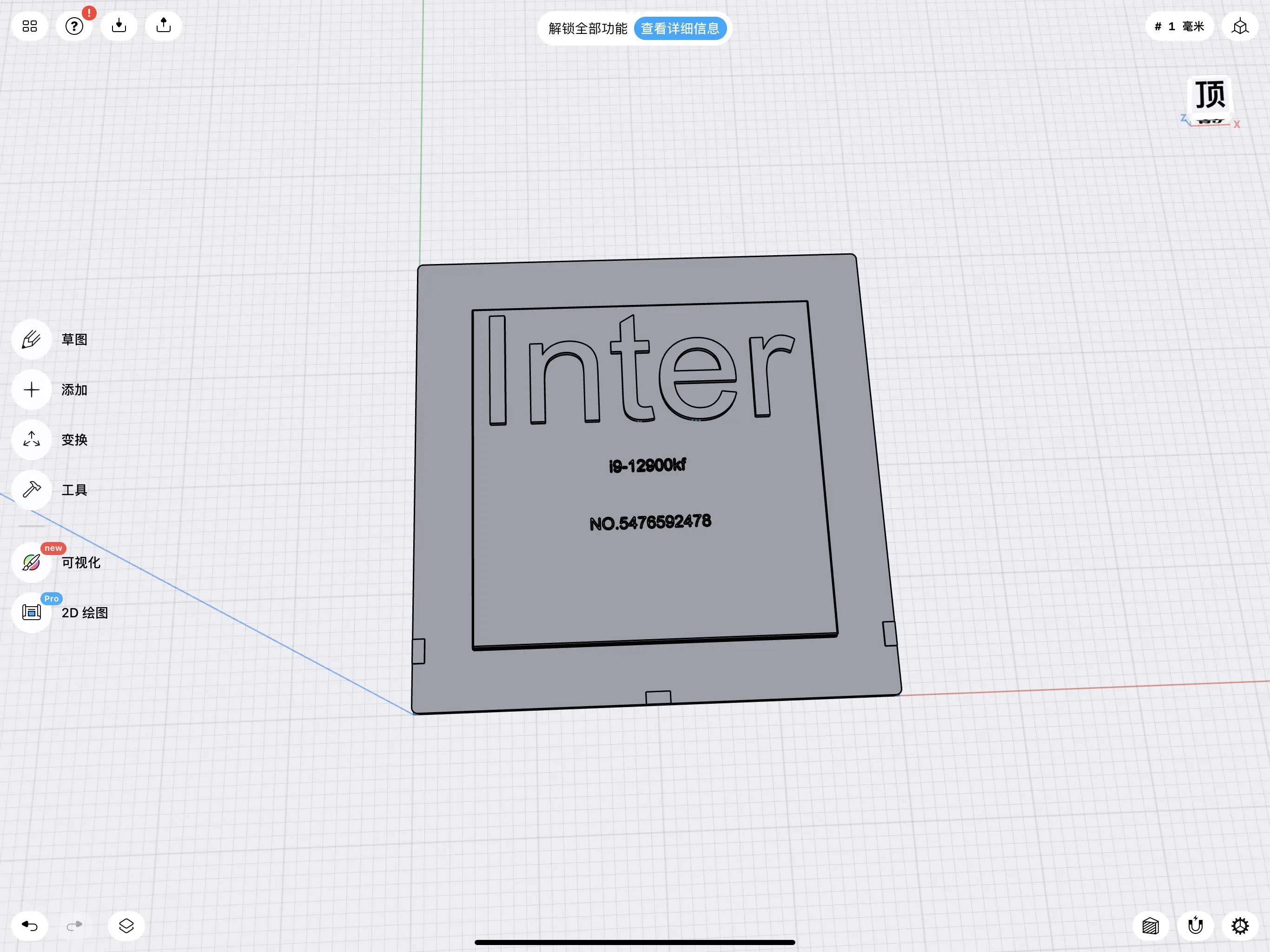
Task: Open the grid size 1 毫米 selector
Action: (x=1179, y=26)
